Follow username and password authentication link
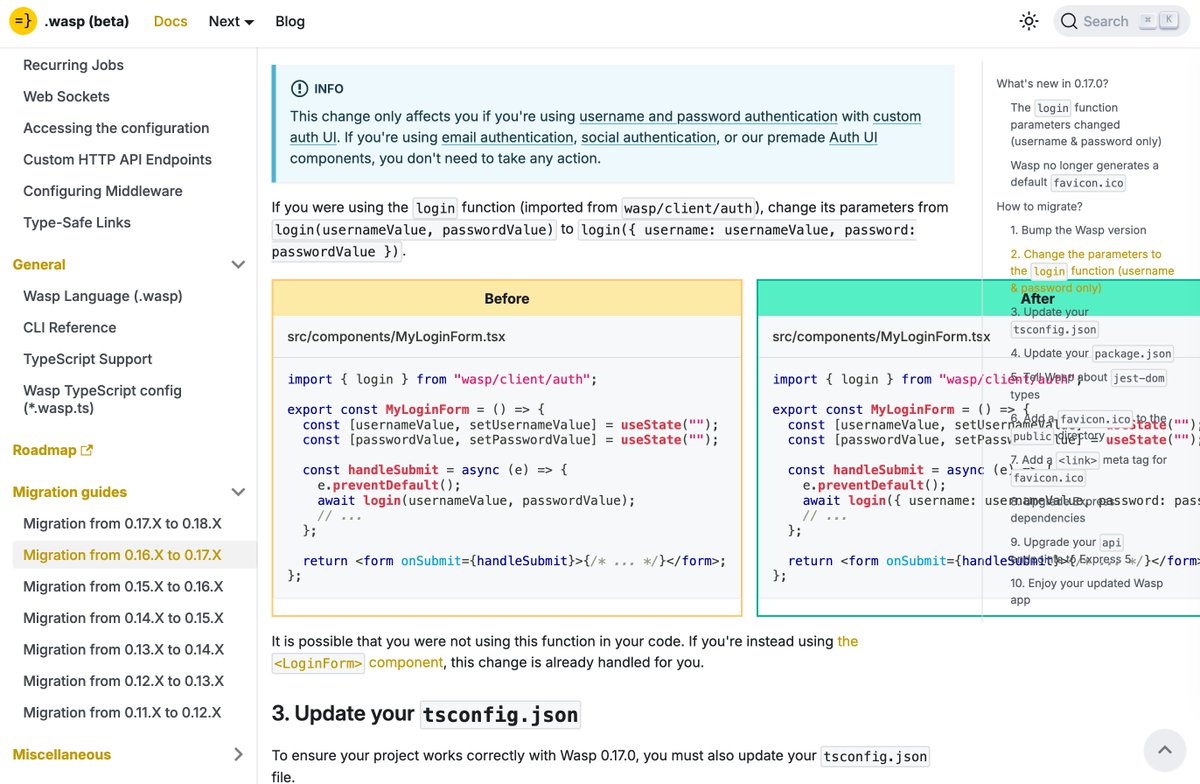1200x784 pixels. (x=708, y=116)
